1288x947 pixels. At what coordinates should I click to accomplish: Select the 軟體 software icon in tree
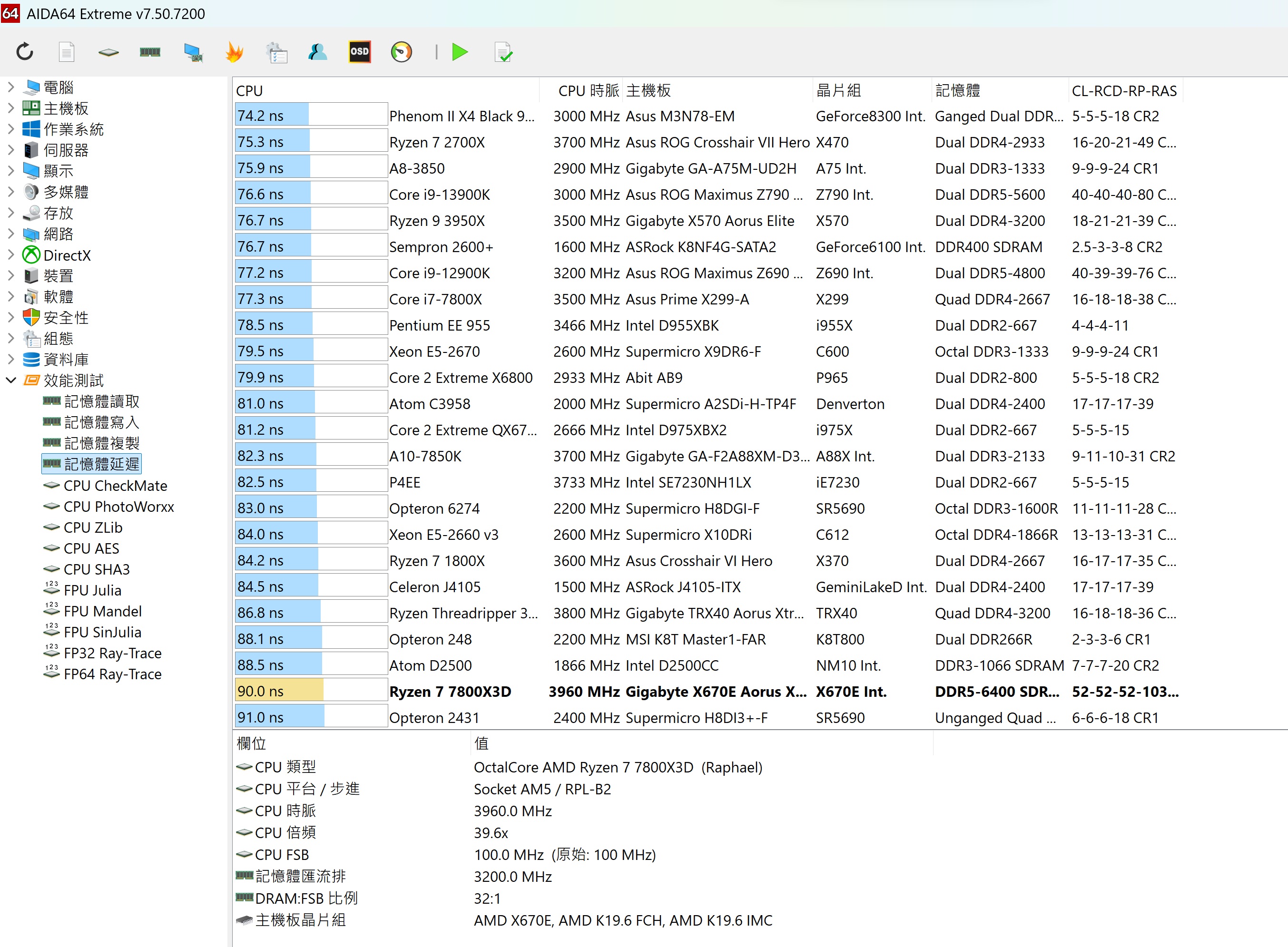pos(31,296)
